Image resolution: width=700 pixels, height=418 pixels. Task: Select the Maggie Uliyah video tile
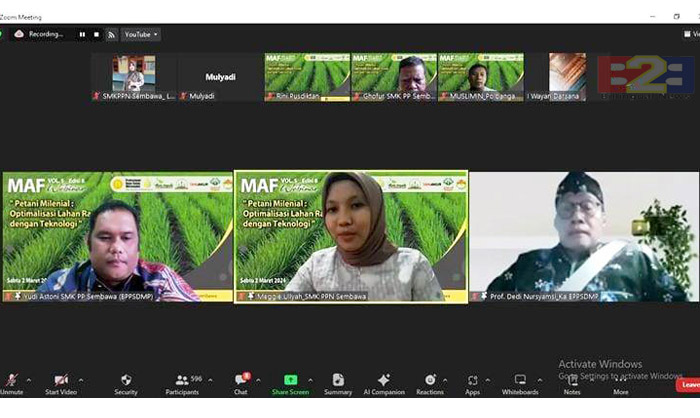tap(351, 237)
